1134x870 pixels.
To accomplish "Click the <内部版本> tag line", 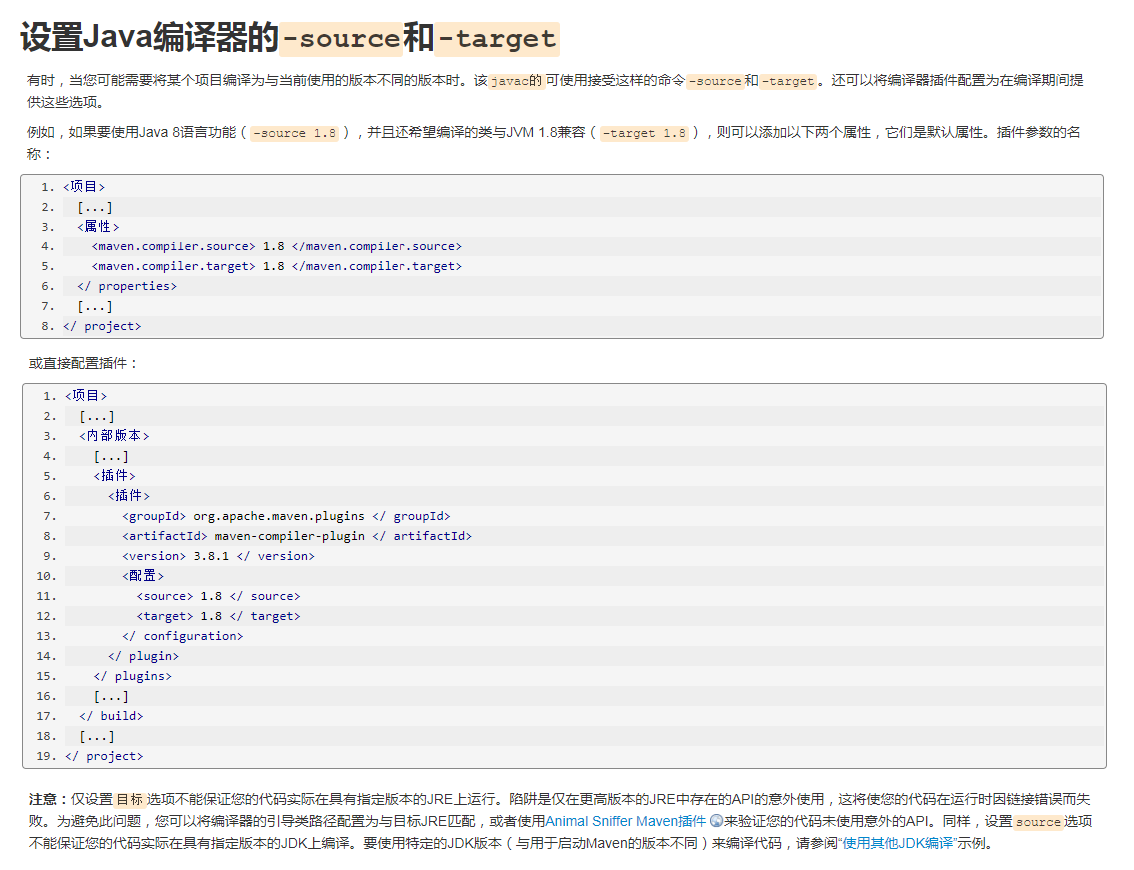I will tap(114, 436).
